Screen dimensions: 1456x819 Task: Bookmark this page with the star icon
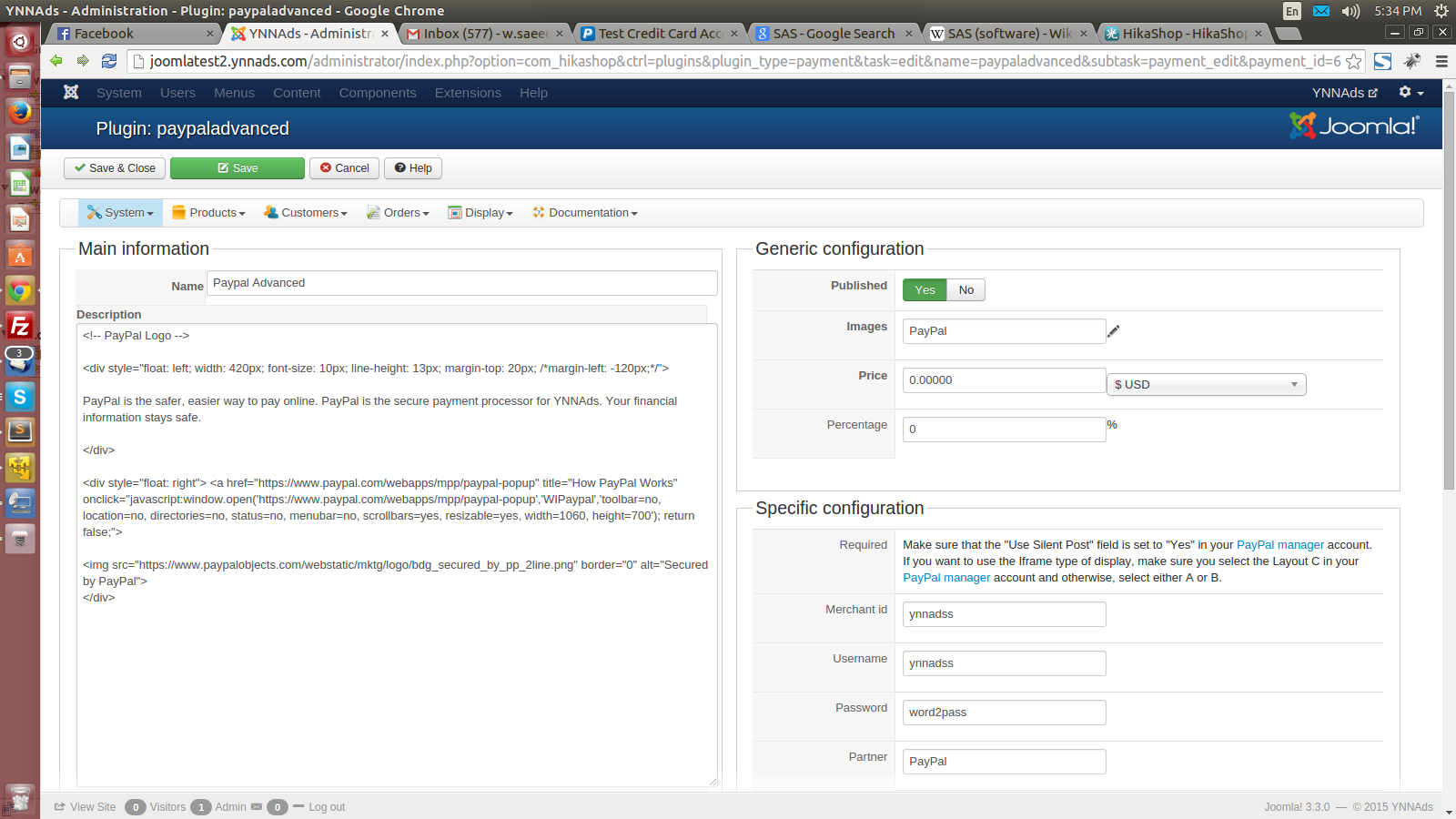(1354, 61)
